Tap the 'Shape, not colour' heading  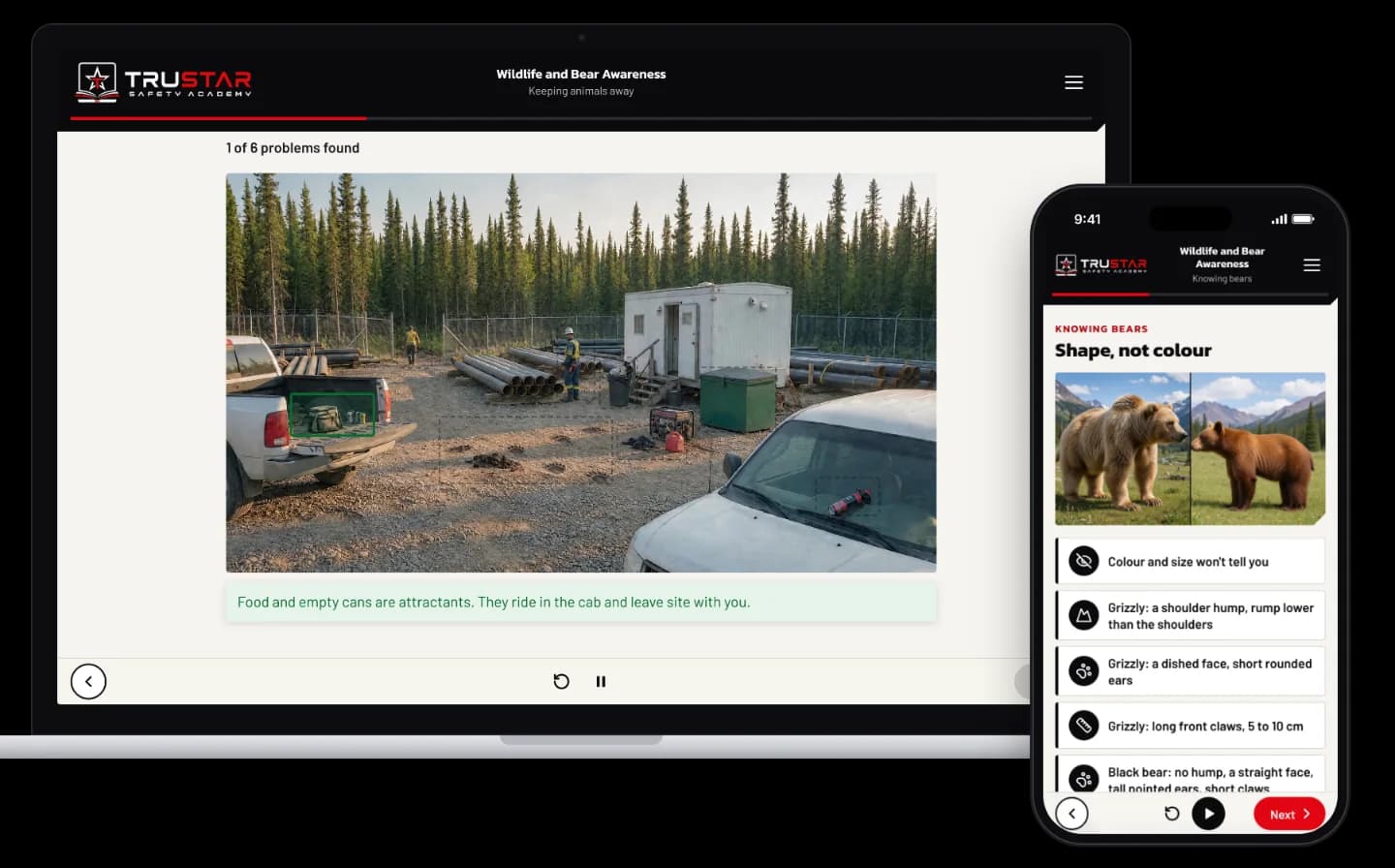point(1132,351)
